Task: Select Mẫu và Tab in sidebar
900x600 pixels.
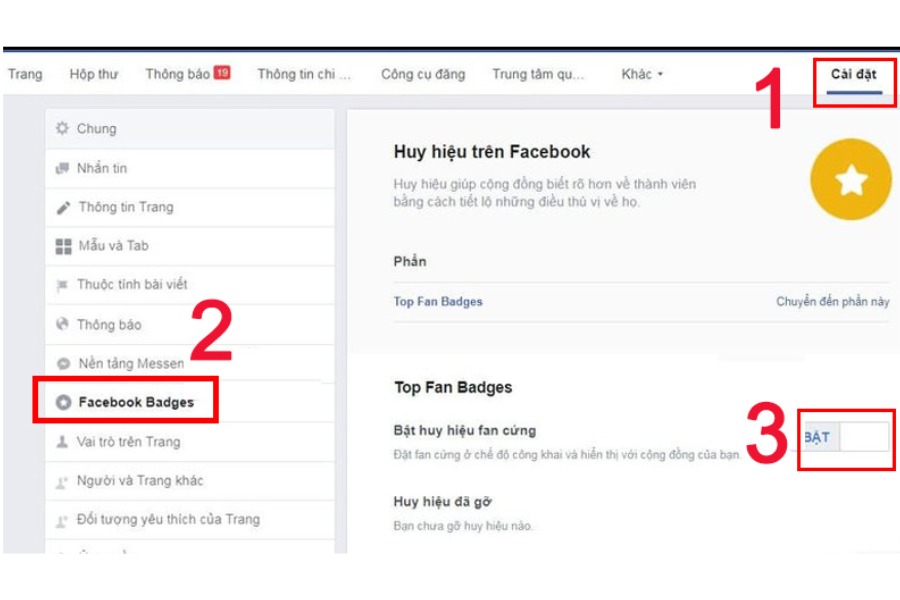Action: [x=189, y=246]
